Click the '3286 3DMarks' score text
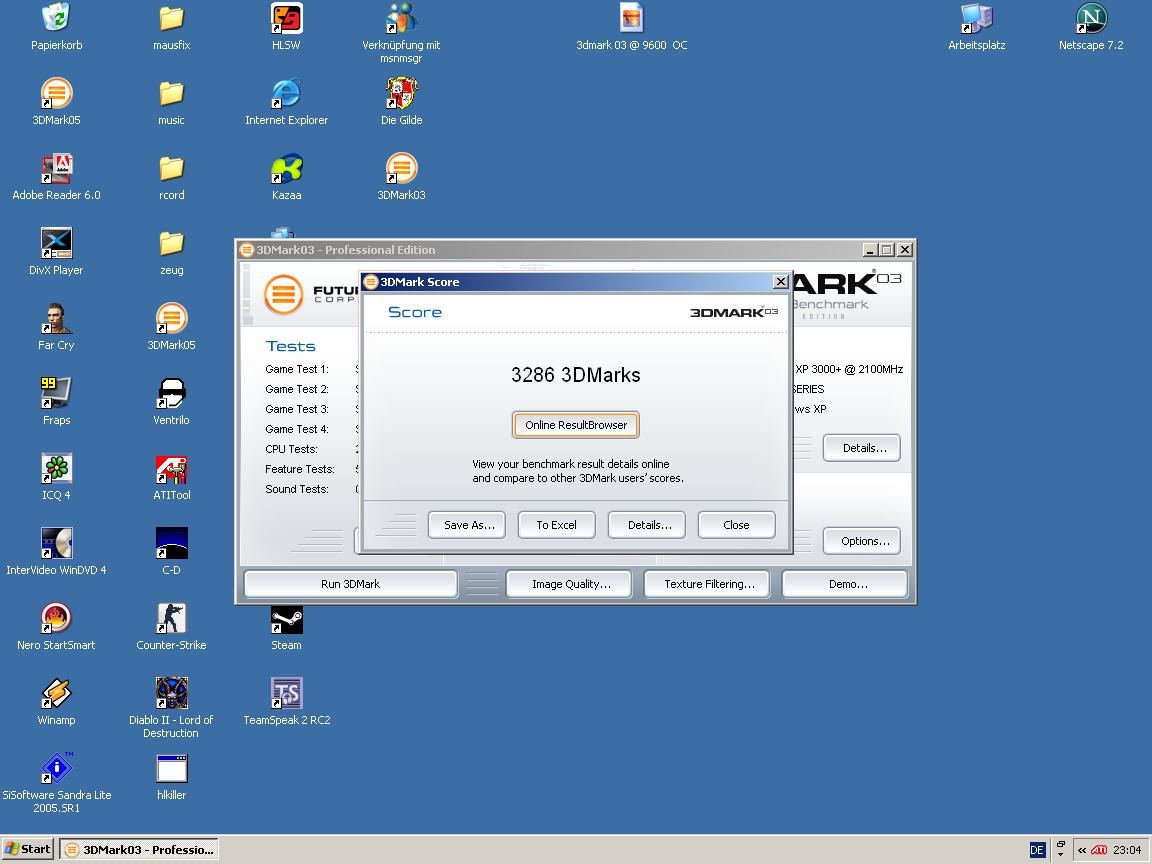 click(x=576, y=375)
